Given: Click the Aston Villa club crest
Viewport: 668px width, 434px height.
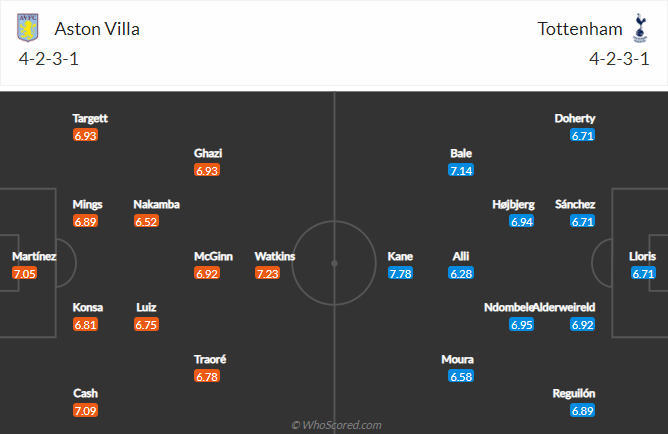Looking at the screenshot, I should tap(27, 28).
